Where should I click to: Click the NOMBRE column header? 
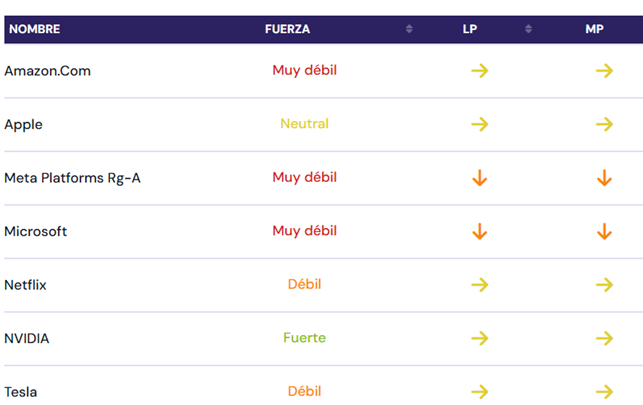tap(34, 29)
